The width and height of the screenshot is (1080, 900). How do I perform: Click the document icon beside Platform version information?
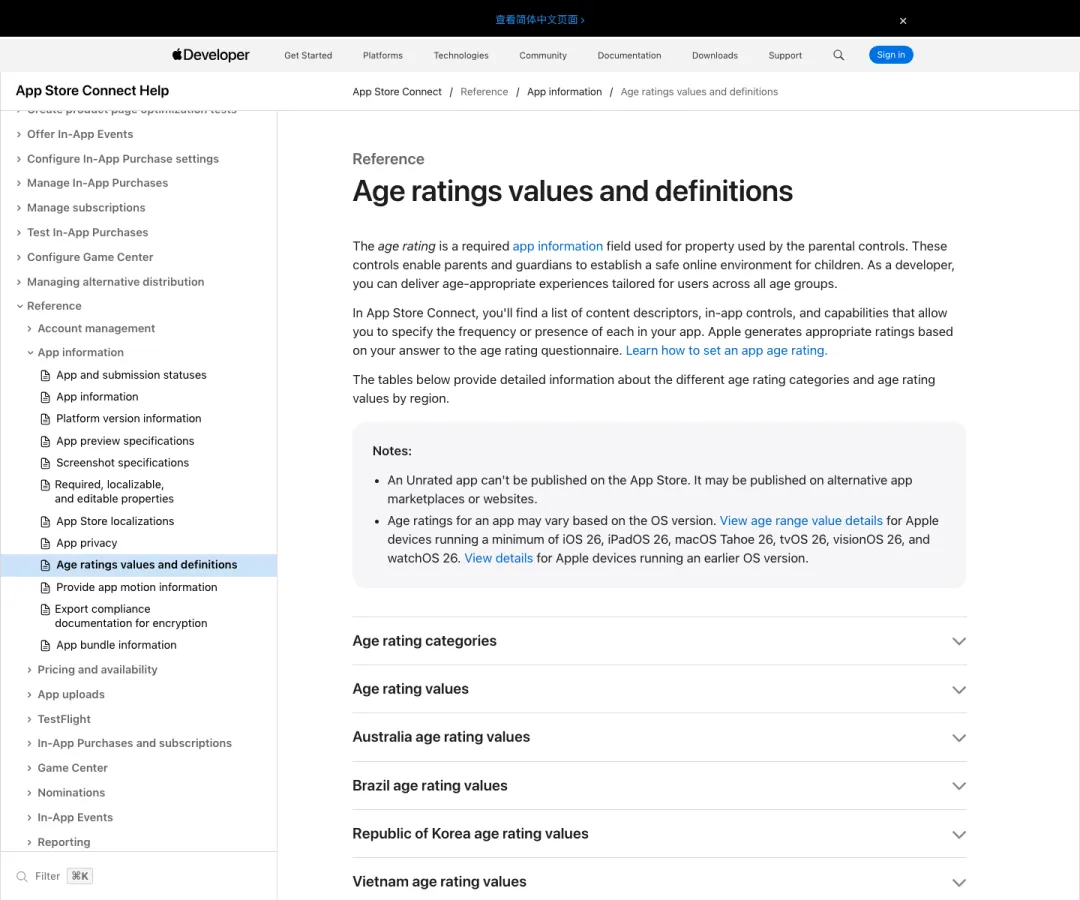[x=45, y=419]
